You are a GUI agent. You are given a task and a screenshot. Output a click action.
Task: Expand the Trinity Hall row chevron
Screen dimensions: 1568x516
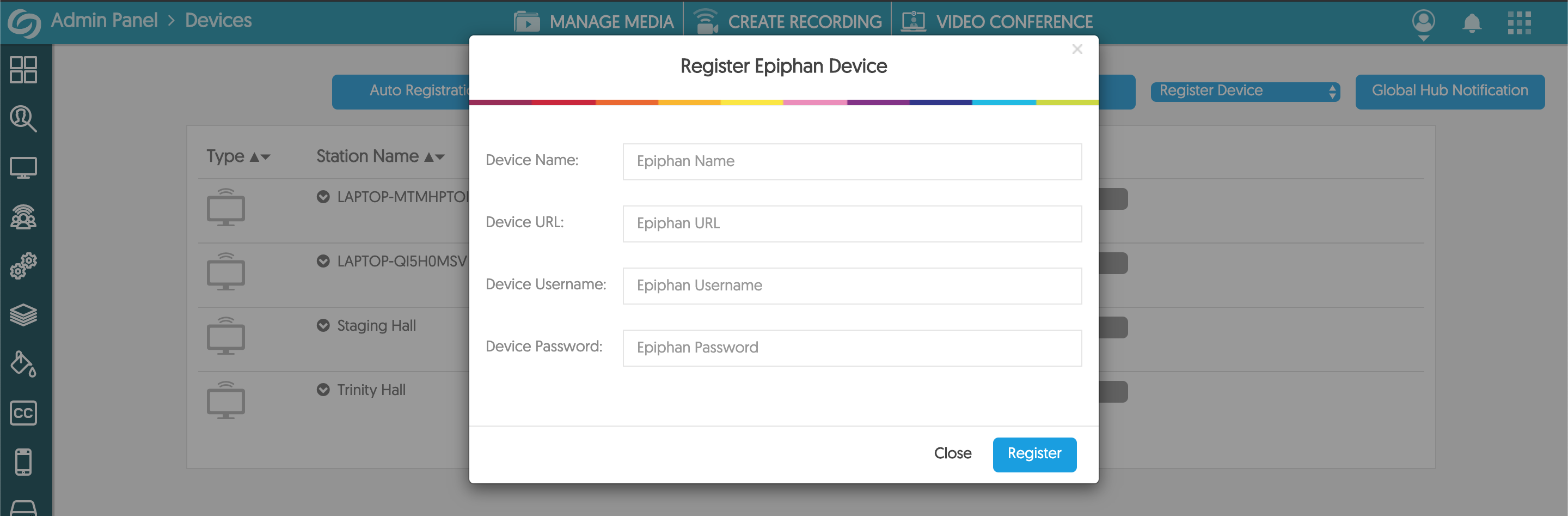coord(323,390)
